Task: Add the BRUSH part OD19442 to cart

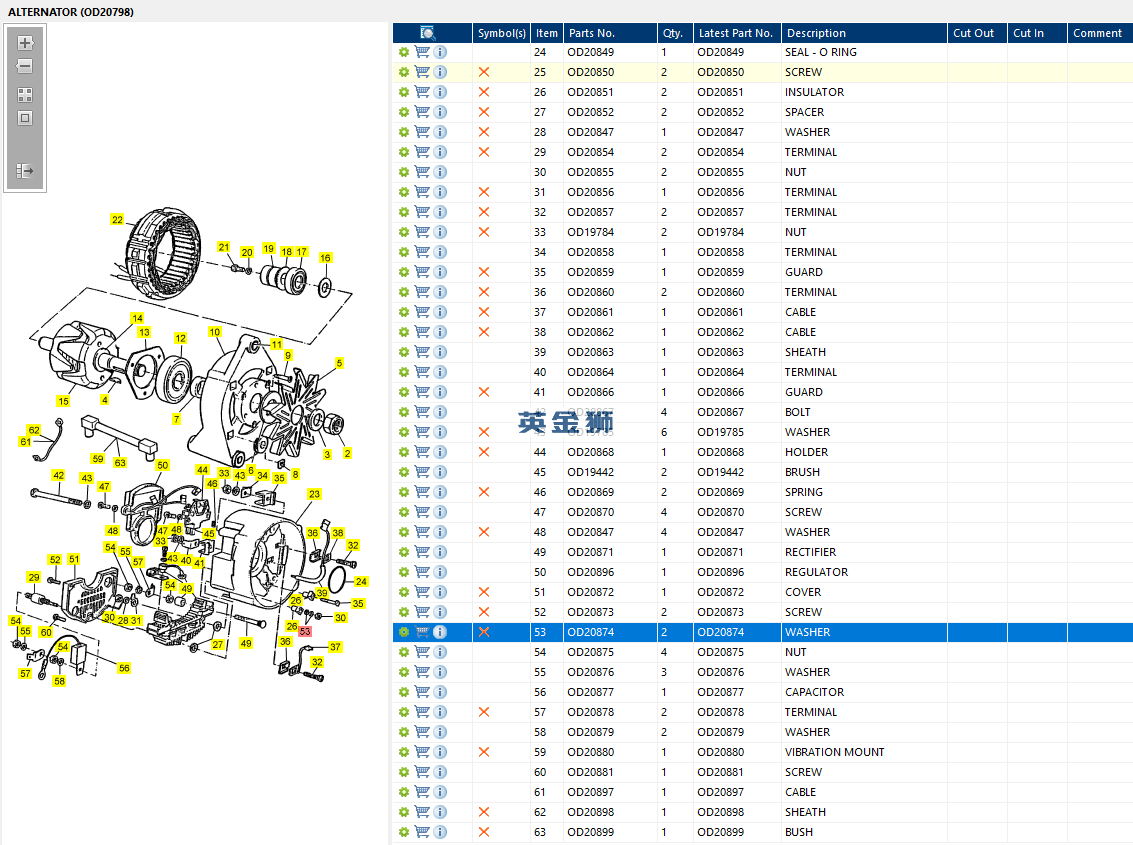Action: [x=422, y=472]
